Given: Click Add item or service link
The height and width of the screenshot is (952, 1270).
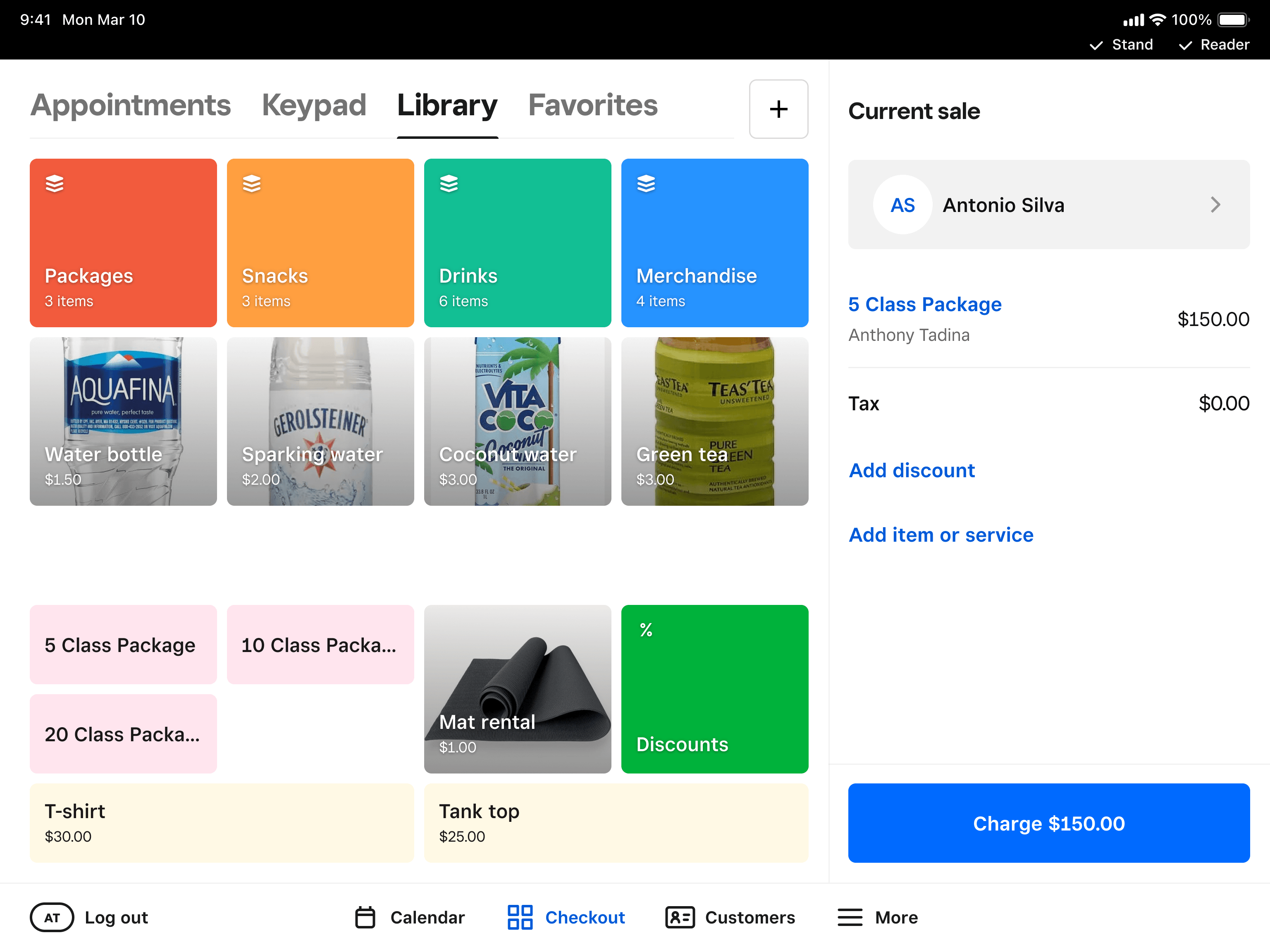Looking at the screenshot, I should (941, 535).
